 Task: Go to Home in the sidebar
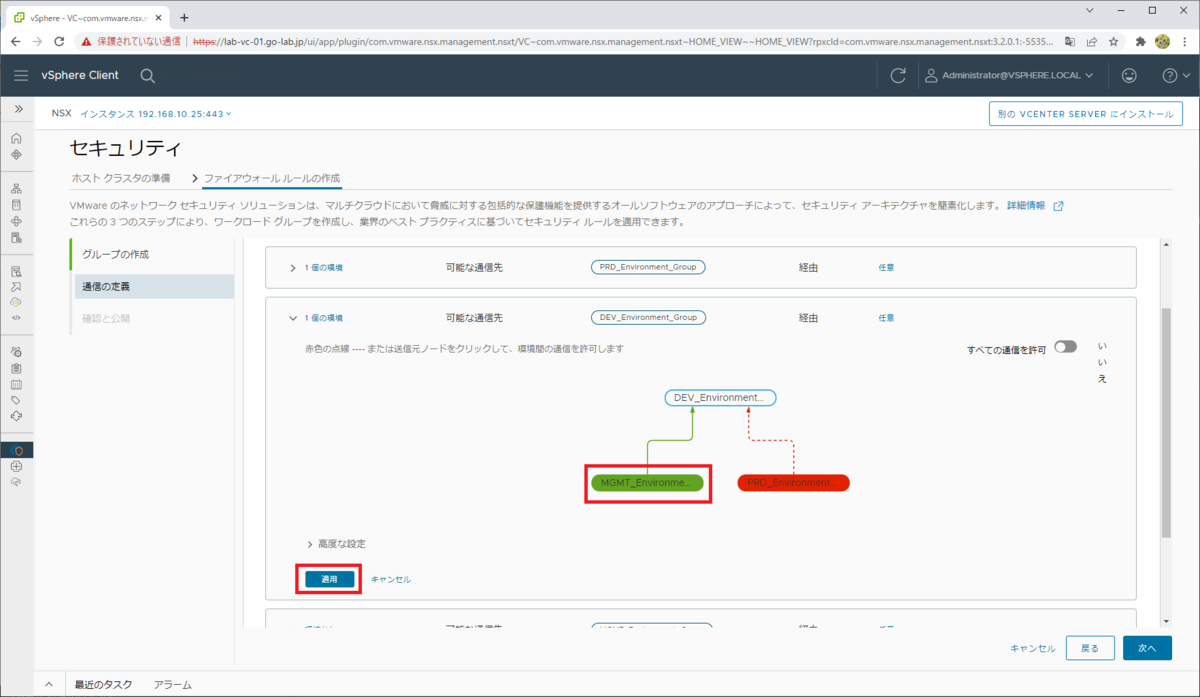tap(16, 138)
